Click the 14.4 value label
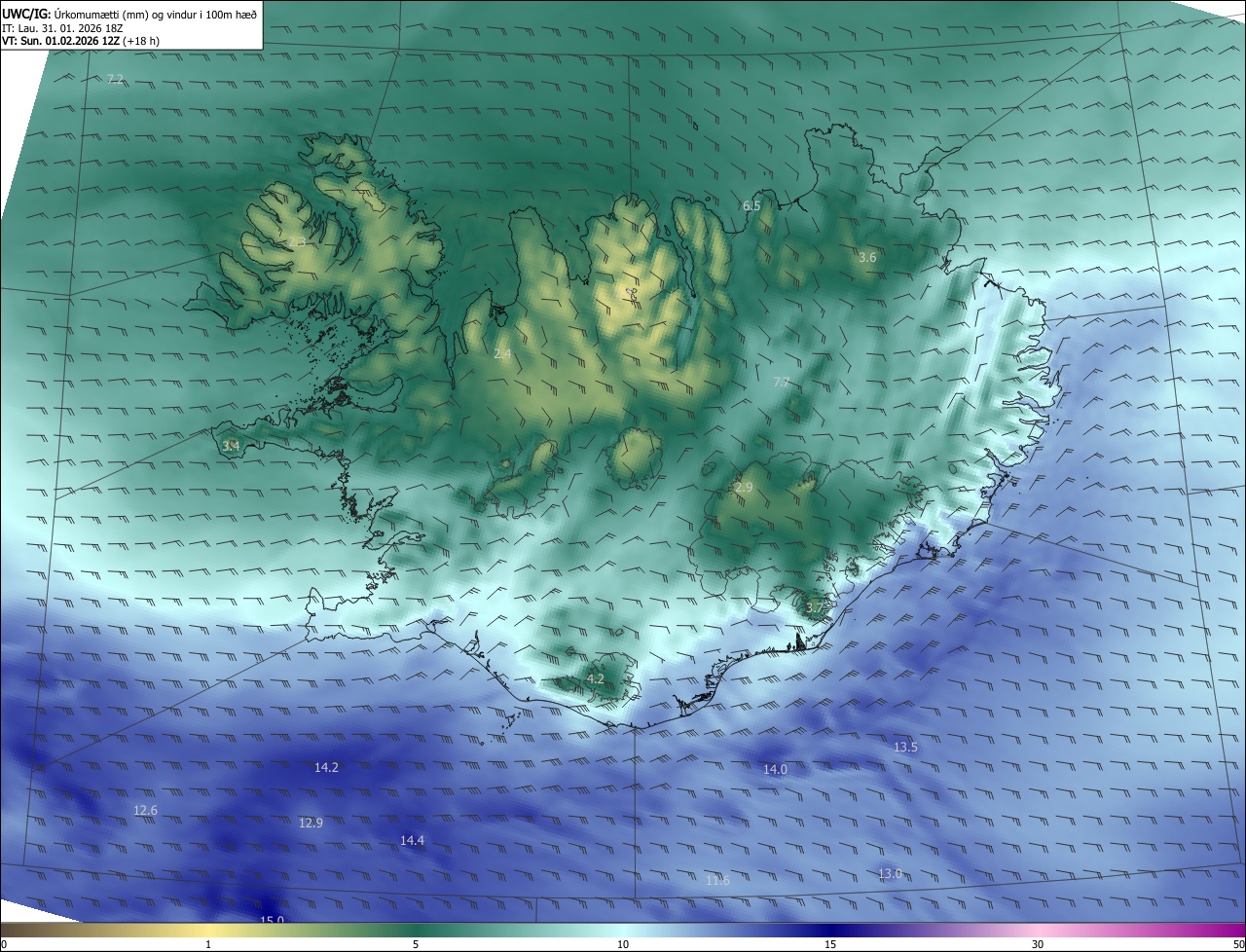Viewport: 1246px width, 952px height. (412, 840)
